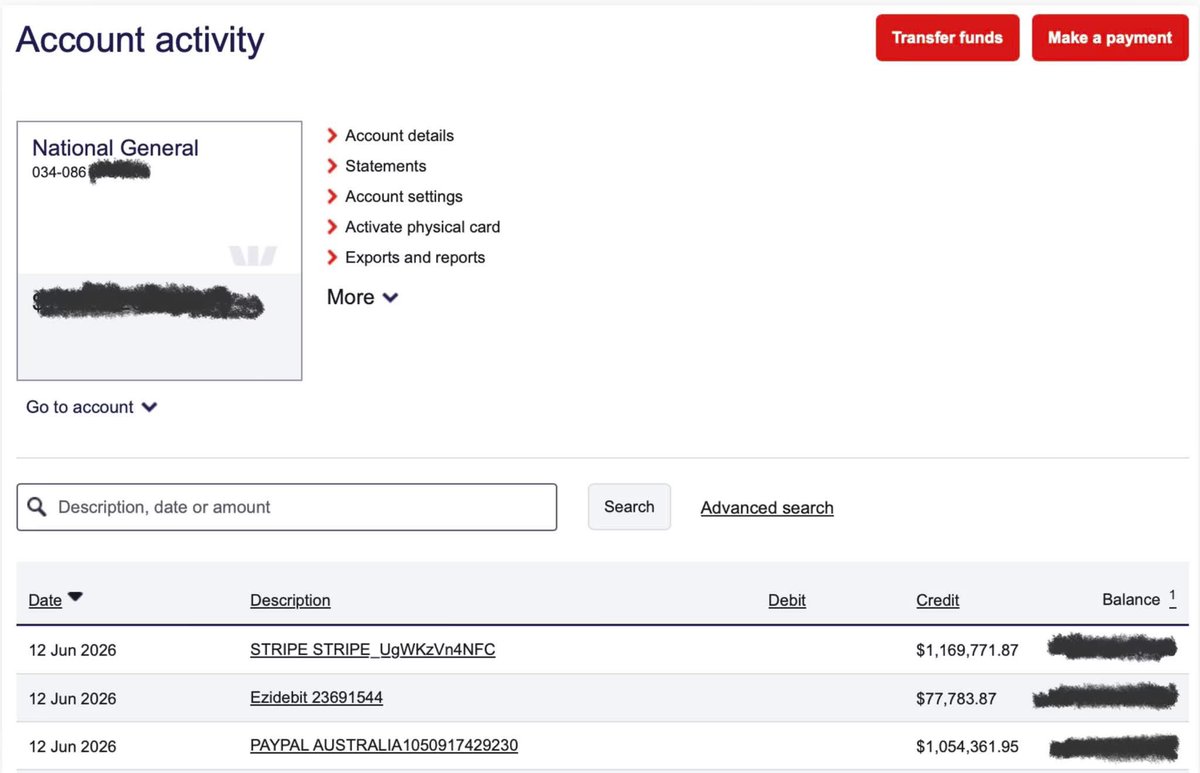Click the $1,169,771.87 credit amount
Screen dimensions: 1200x773
[x=967, y=650]
